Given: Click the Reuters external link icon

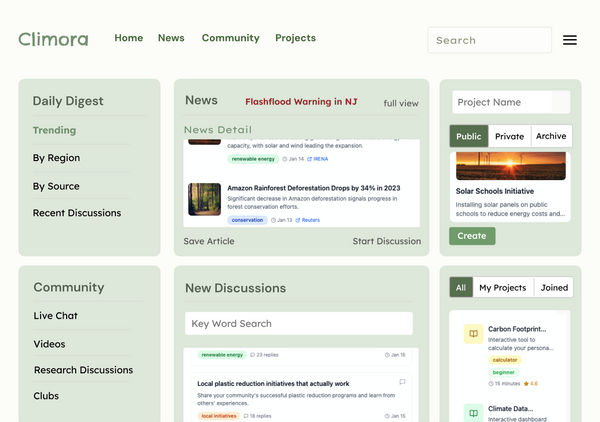Looking at the screenshot, I should click(298, 220).
